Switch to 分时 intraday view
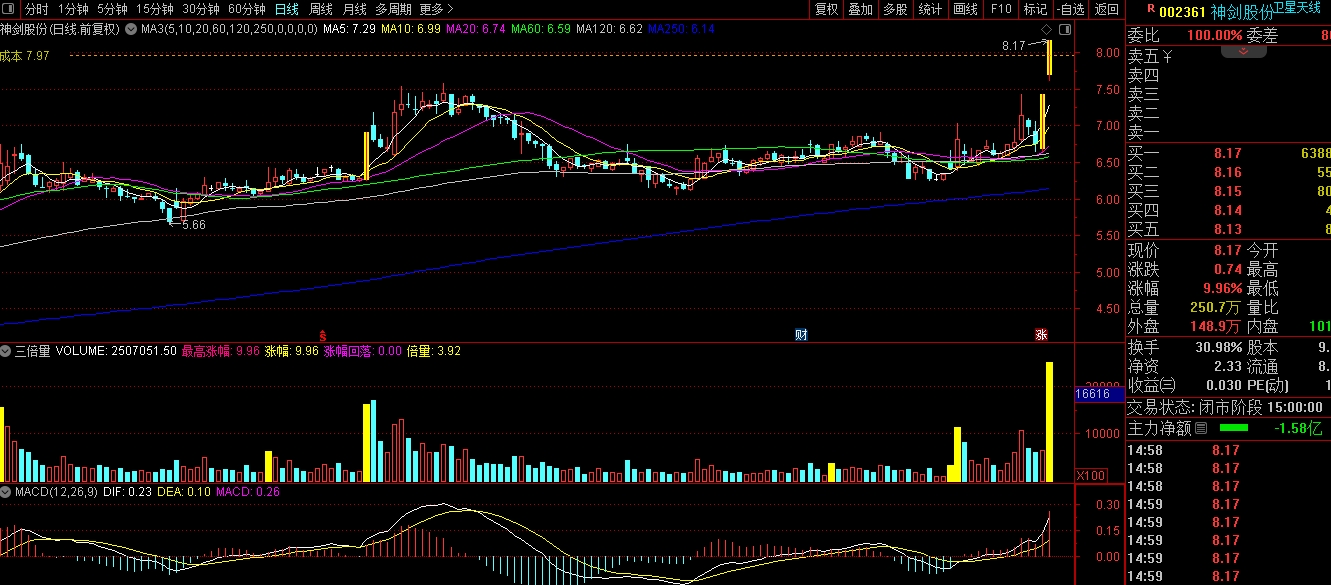Image resolution: width=1331 pixels, height=585 pixels. coord(36,9)
